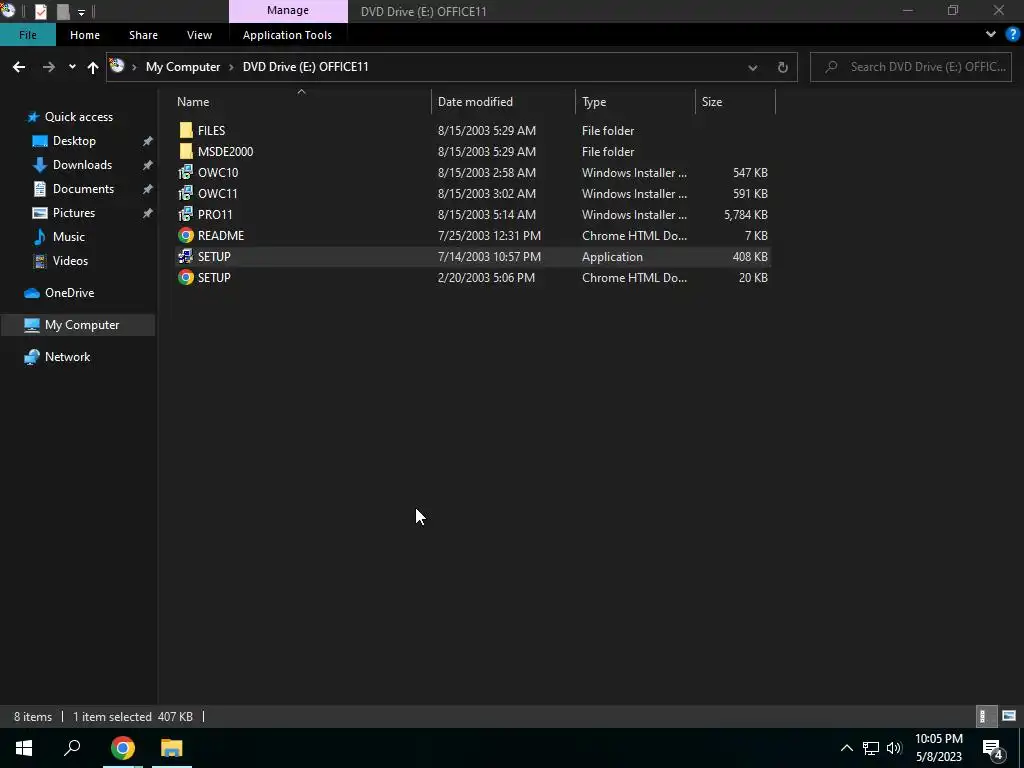The image size is (1024, 768).
Task: Switch to the View ribbon tab
Action: click(x=199, y=35)
